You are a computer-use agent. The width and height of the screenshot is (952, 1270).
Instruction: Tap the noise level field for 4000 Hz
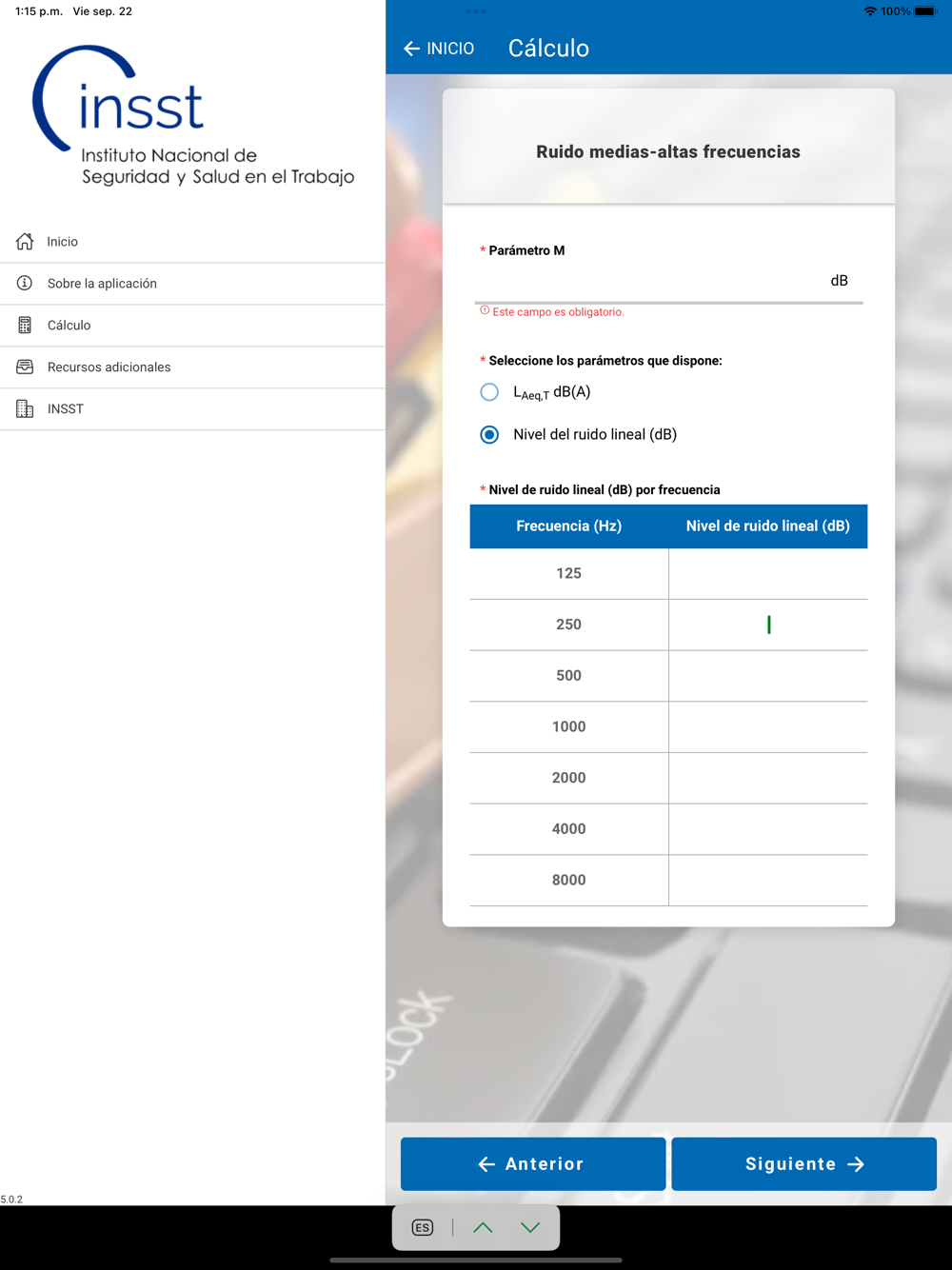[x=768, y=829]
